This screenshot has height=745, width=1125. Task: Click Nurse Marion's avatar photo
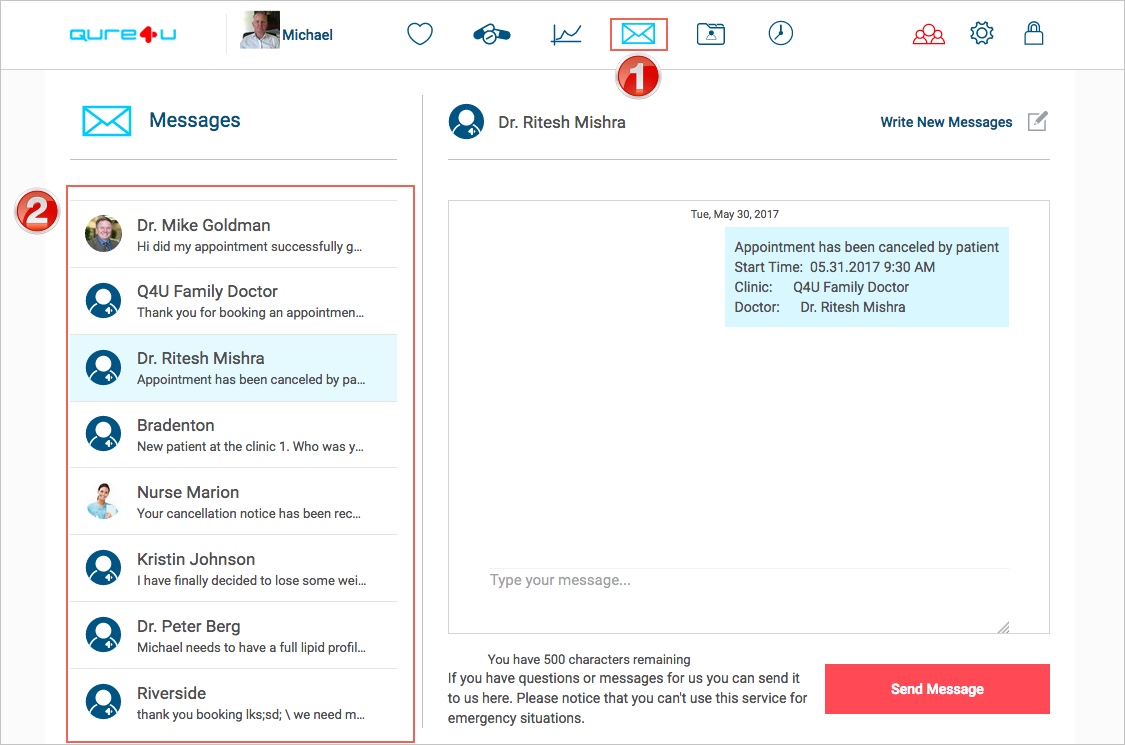coord(103,501)
